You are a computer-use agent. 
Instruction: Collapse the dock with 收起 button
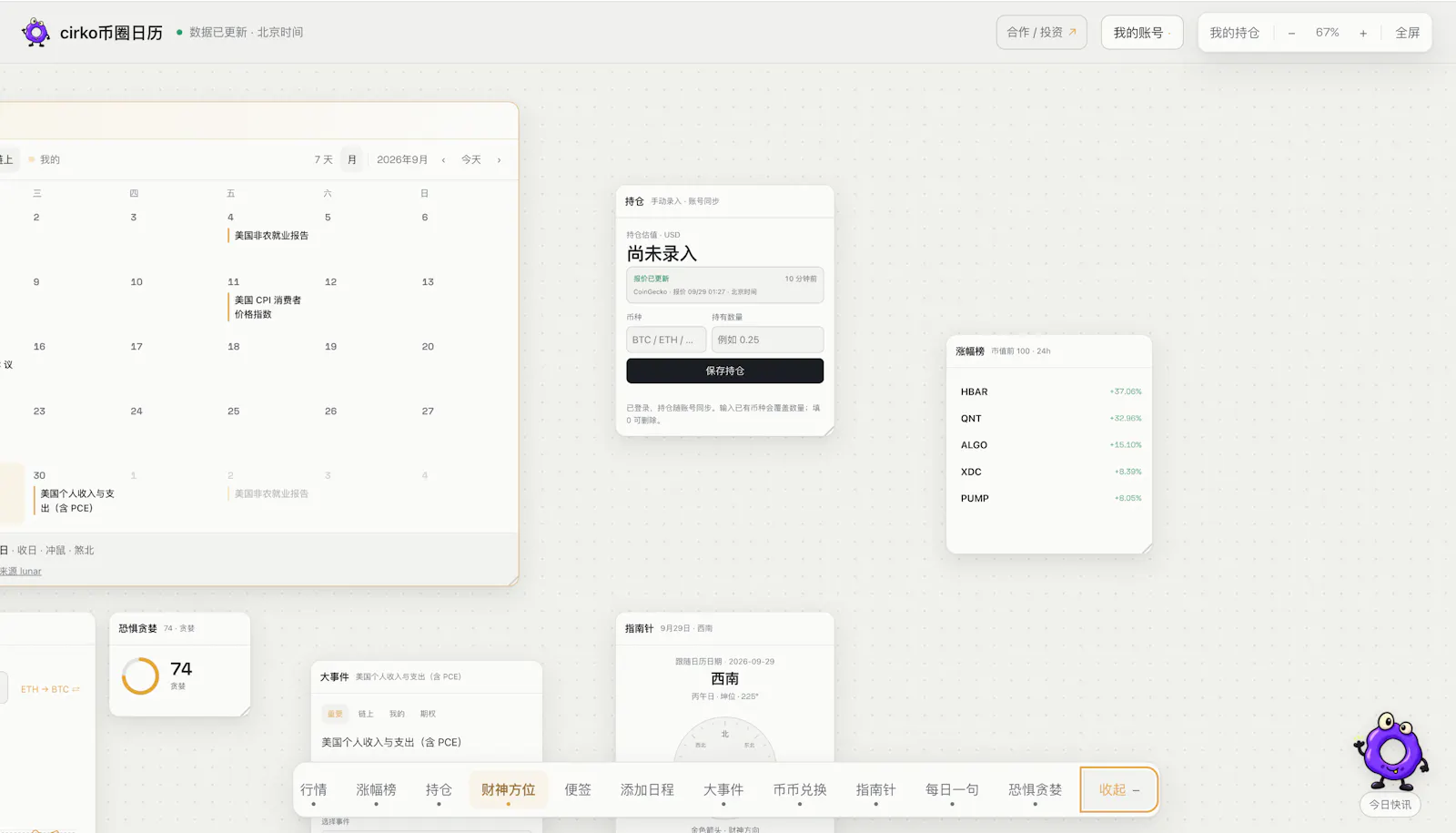click(1118, 790)
